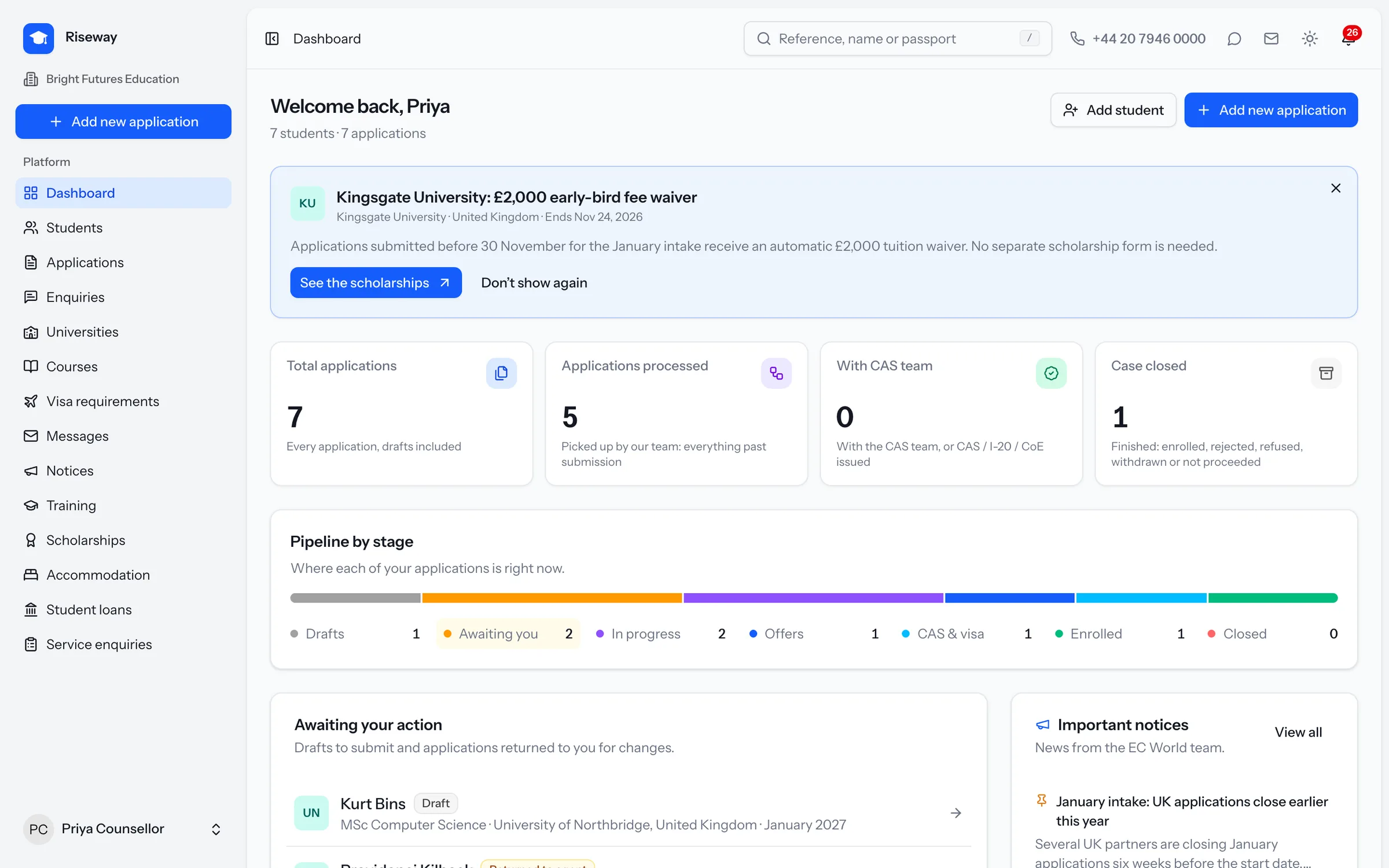This screenshot has width=1389, height=868.
Task: Click the UN avatar for Kurt Bins
Action: click(x=311, y=813)
